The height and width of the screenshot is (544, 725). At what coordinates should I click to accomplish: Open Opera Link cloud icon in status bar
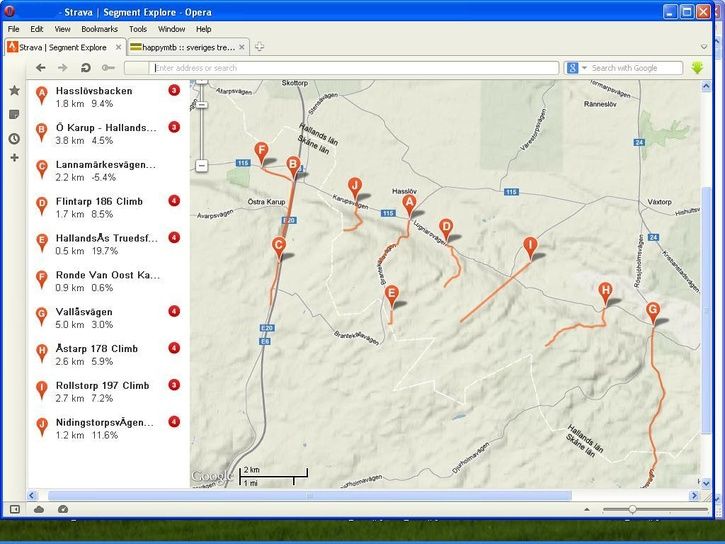[39, 509]
